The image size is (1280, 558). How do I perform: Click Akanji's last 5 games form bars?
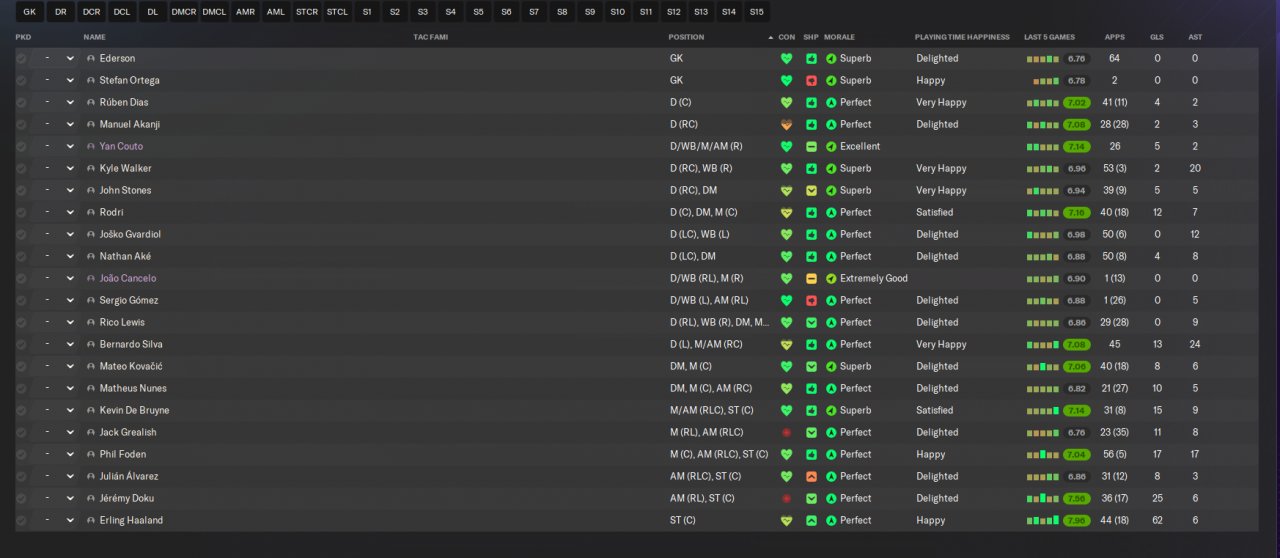pyautogui.click(x=1042, y=124)
